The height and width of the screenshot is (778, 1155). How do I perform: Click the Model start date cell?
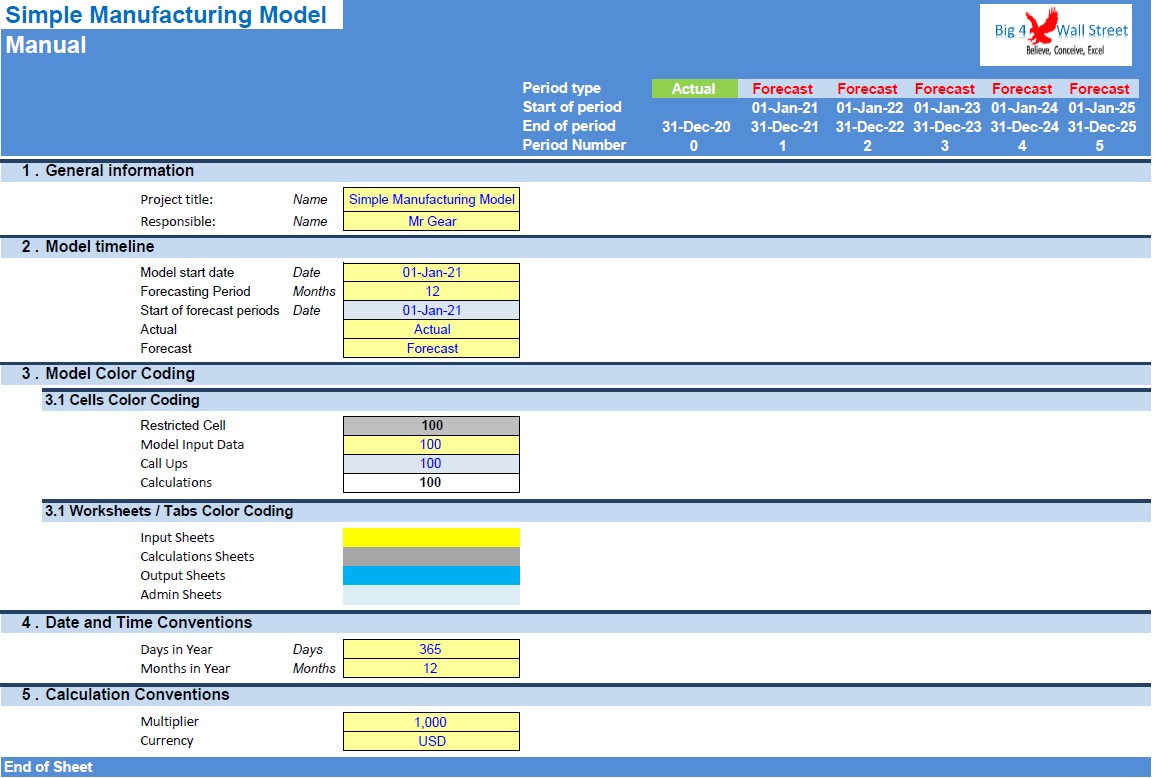[x=432, y=273]
